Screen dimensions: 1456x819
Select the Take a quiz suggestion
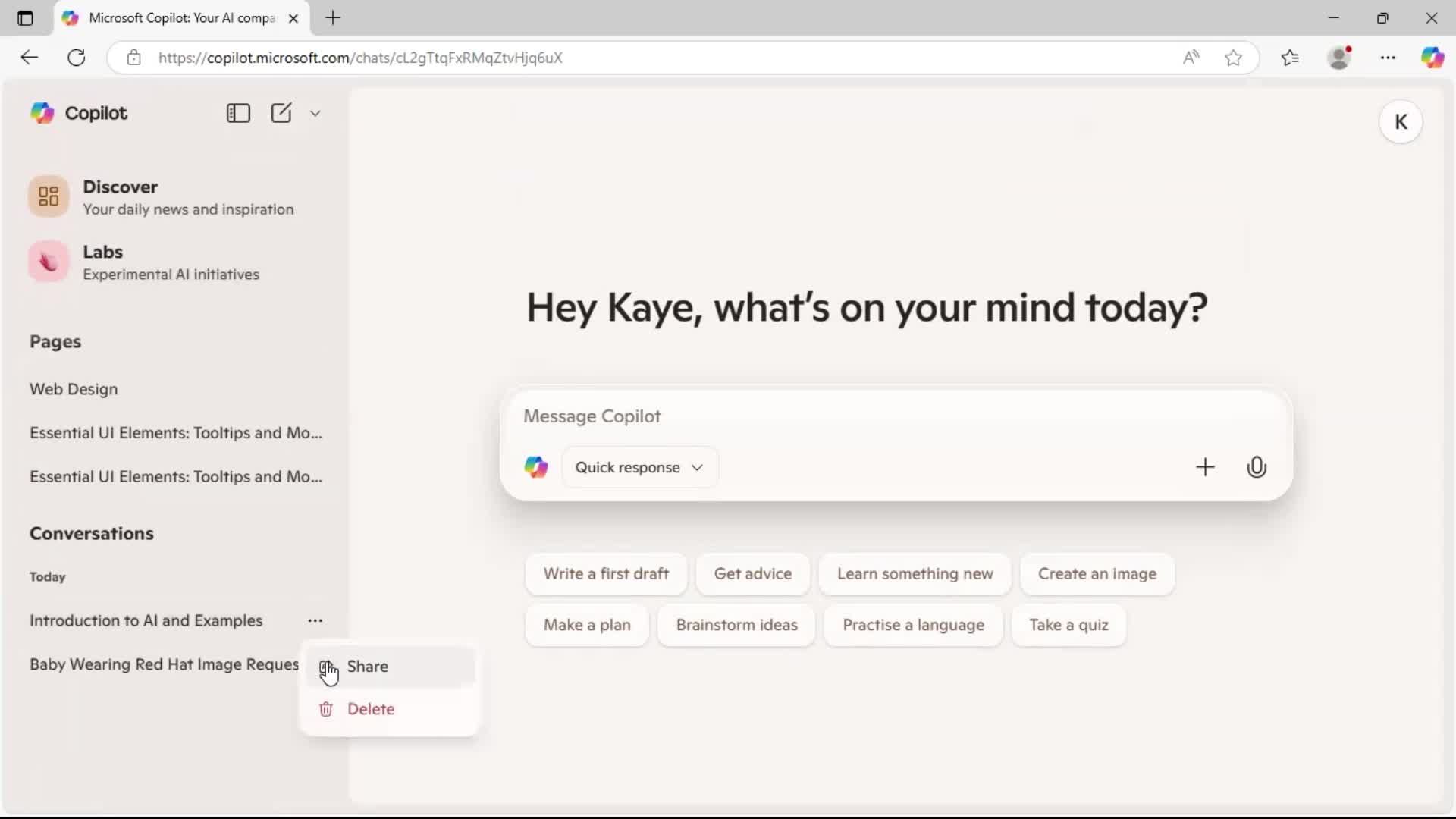(x=1068, y=626)
